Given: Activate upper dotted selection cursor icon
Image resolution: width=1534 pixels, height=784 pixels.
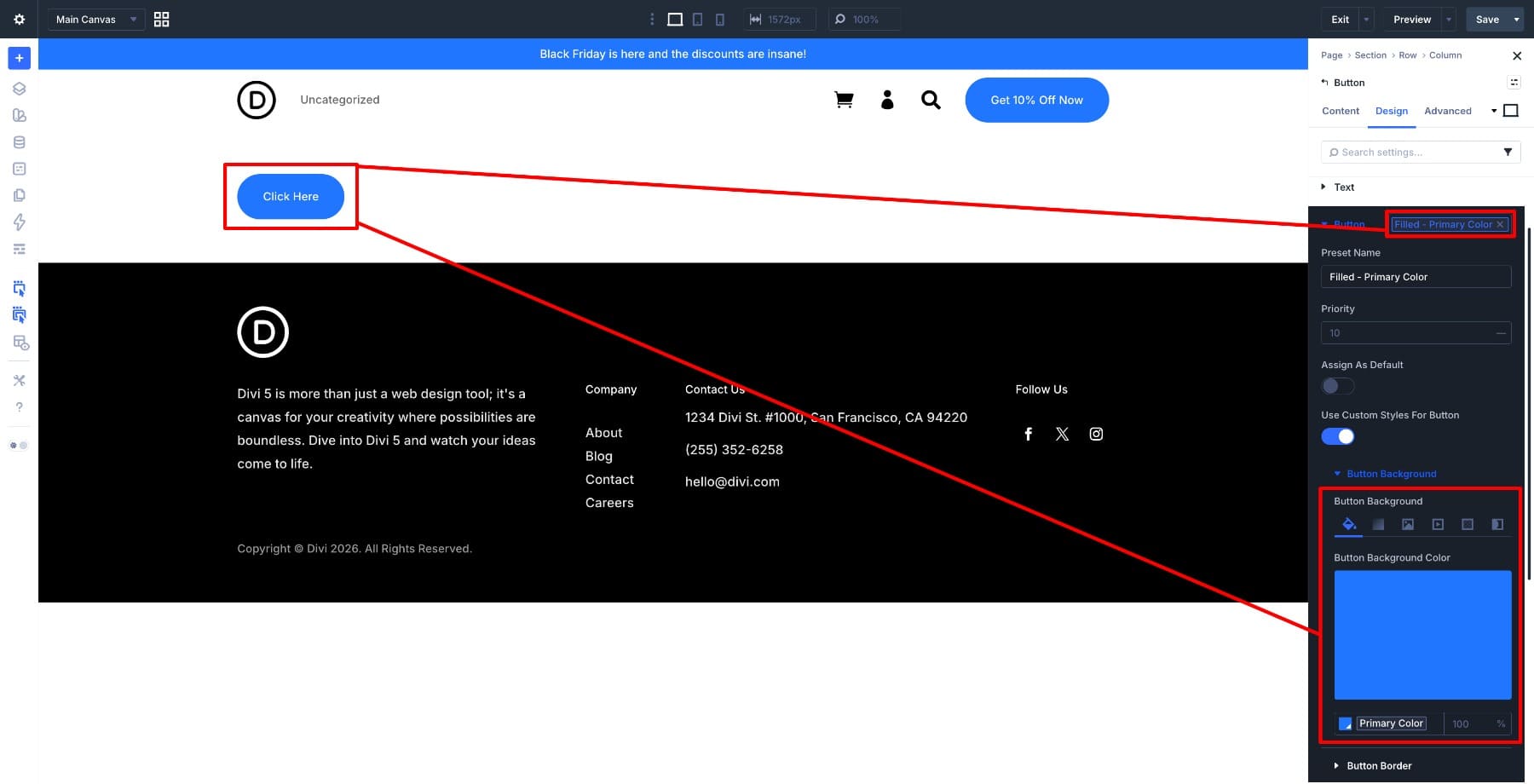Looking at the screenshot, I should click(x=19, y=288).
